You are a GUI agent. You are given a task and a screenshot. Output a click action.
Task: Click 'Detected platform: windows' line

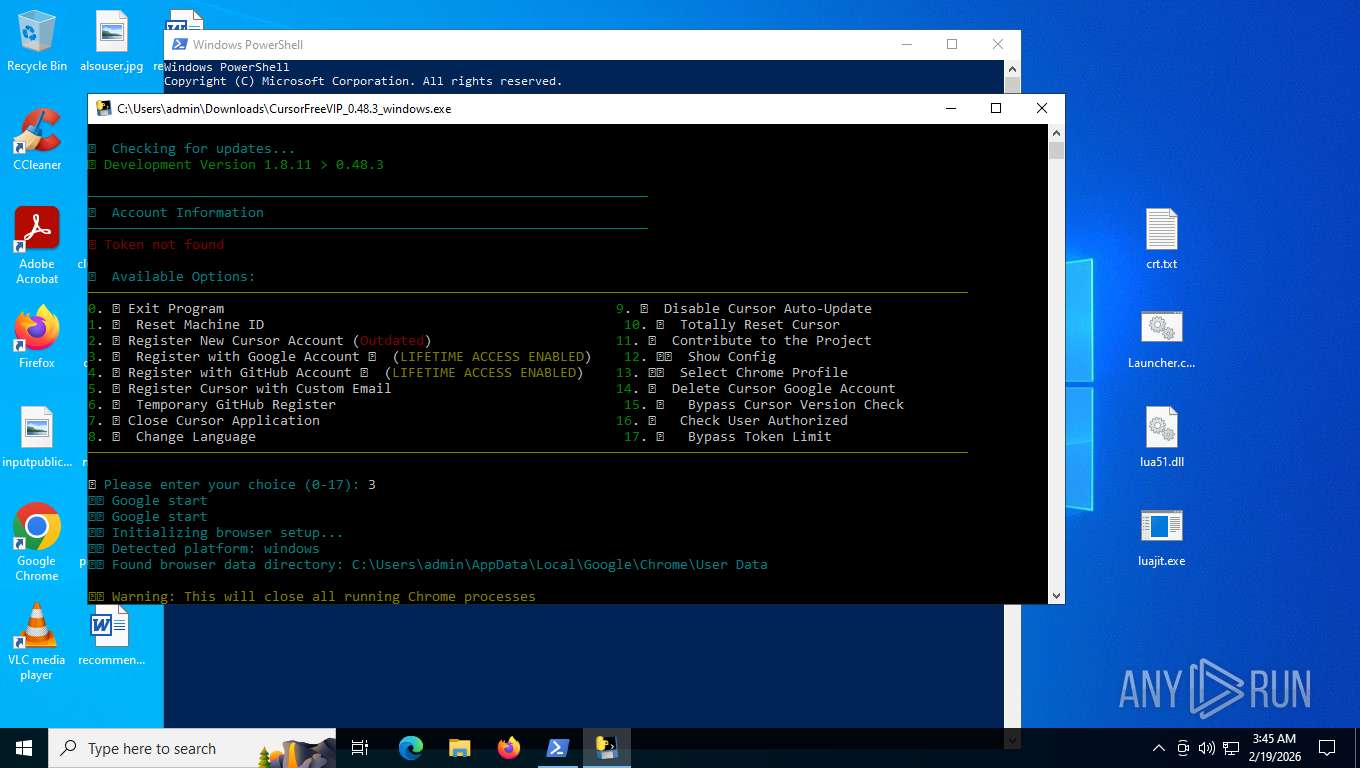tap(216, 549)
